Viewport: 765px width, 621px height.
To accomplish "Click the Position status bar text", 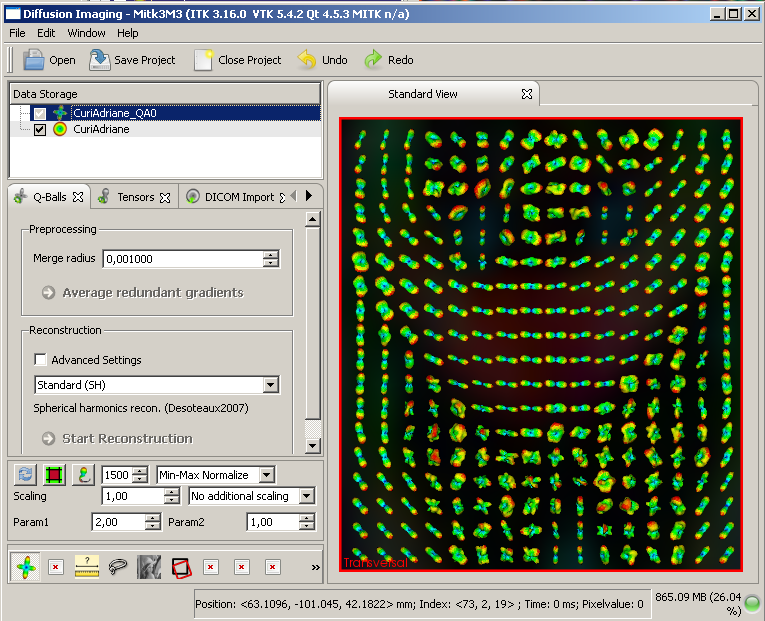I will 419,604.
